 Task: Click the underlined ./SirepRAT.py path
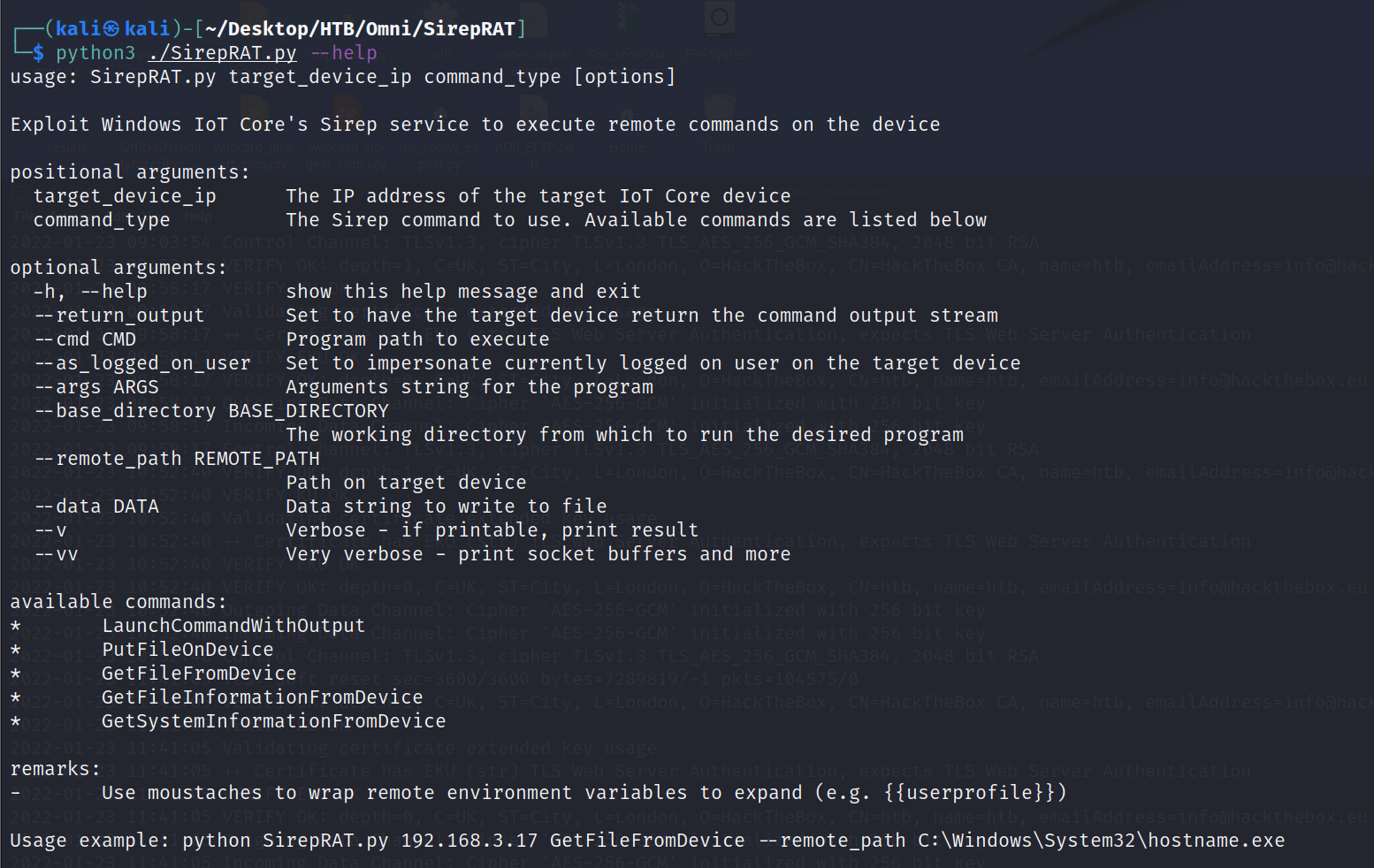(222, 53)
